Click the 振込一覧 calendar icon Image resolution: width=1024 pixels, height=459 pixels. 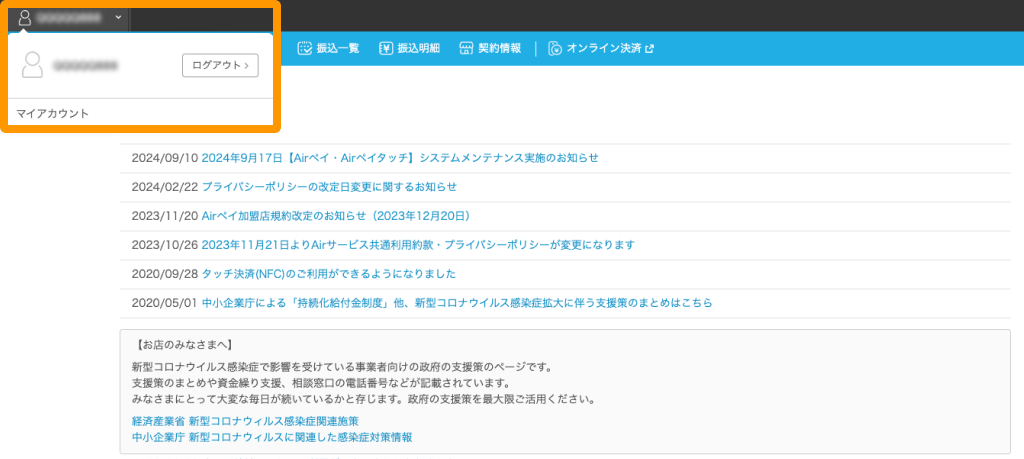point(304,48)
